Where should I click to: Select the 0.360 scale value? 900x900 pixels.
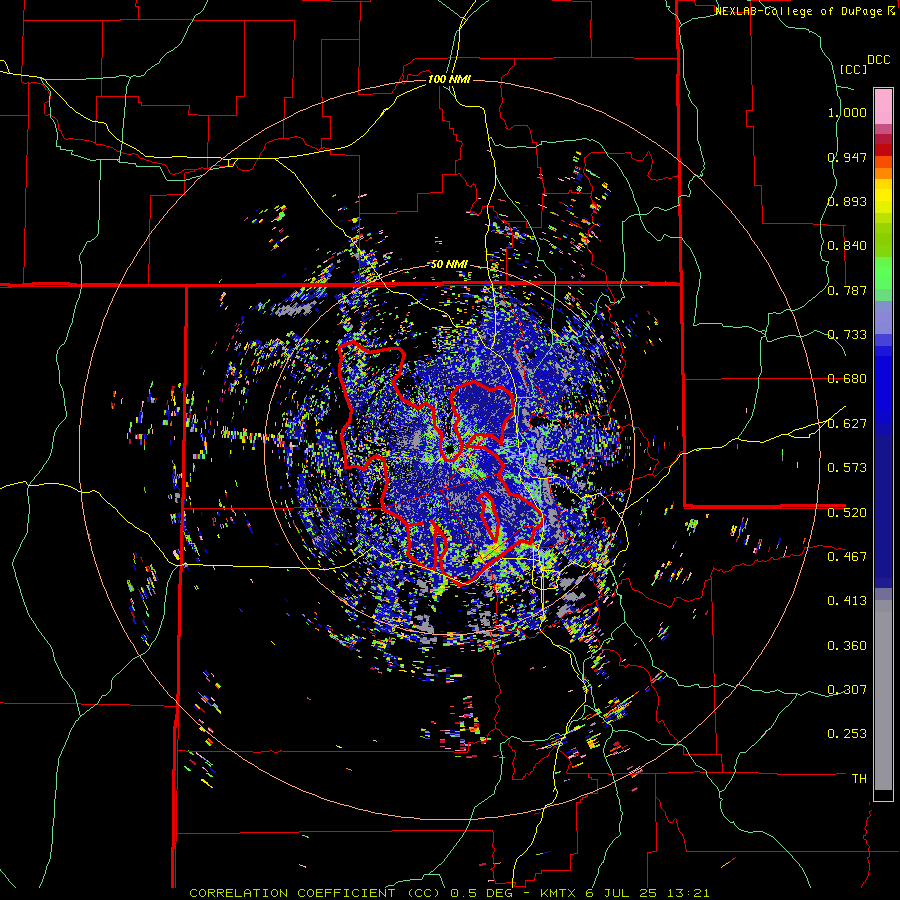[847, 646]
